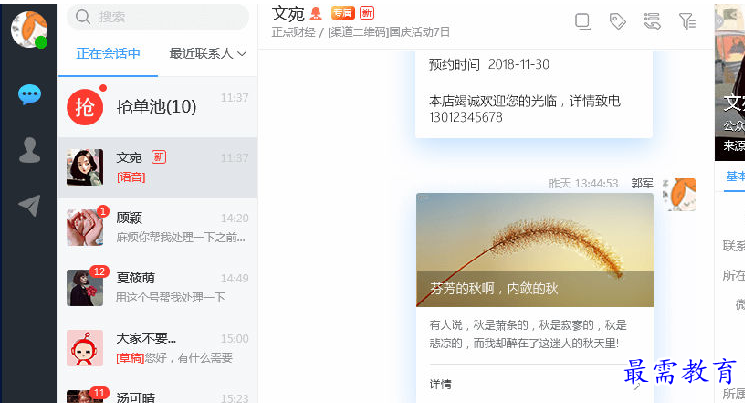Click the [语音] voice message label
745x403 pixels.
(x=131, y=177)
